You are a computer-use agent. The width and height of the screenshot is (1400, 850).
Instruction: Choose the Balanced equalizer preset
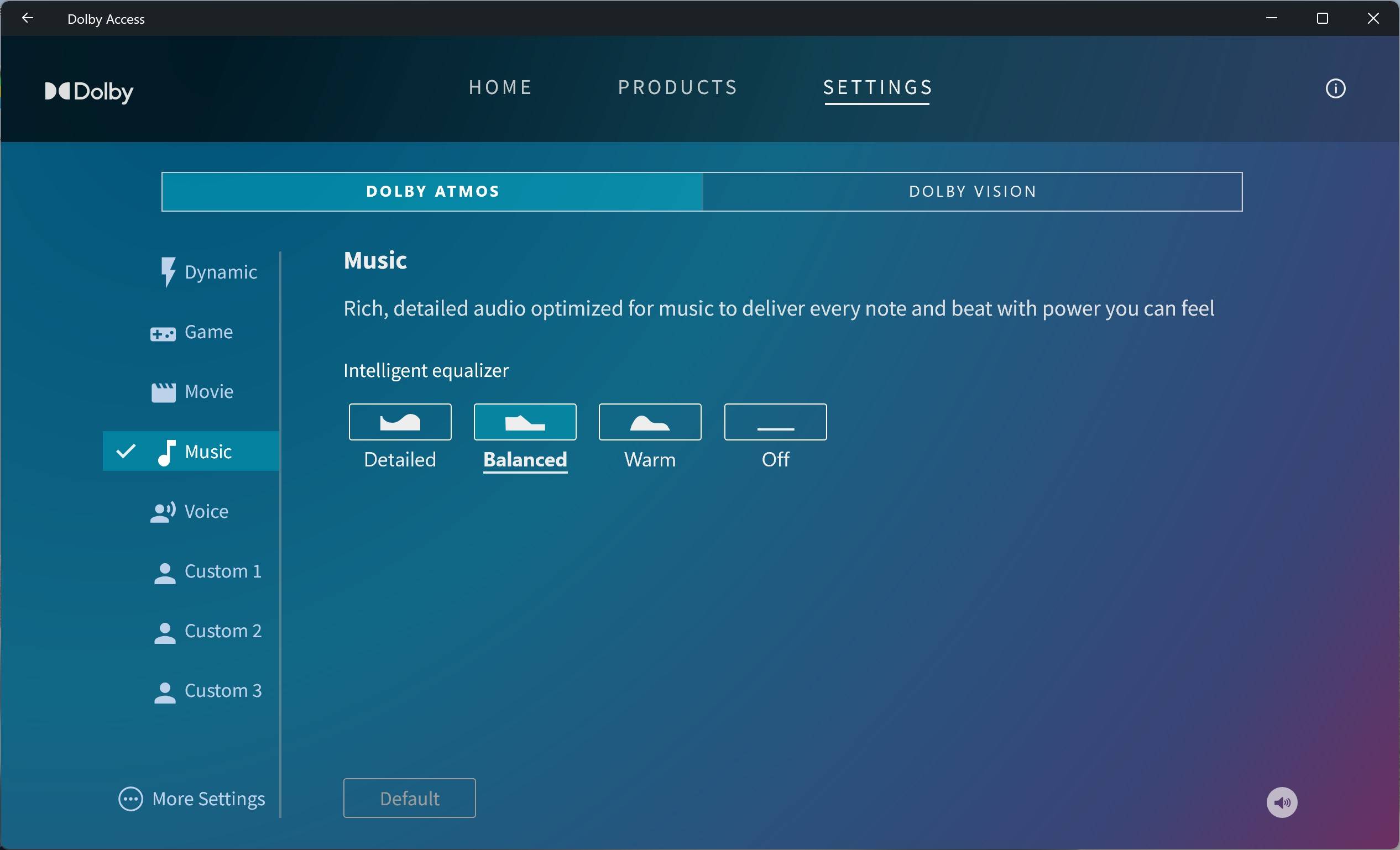[x=524, y=422]
